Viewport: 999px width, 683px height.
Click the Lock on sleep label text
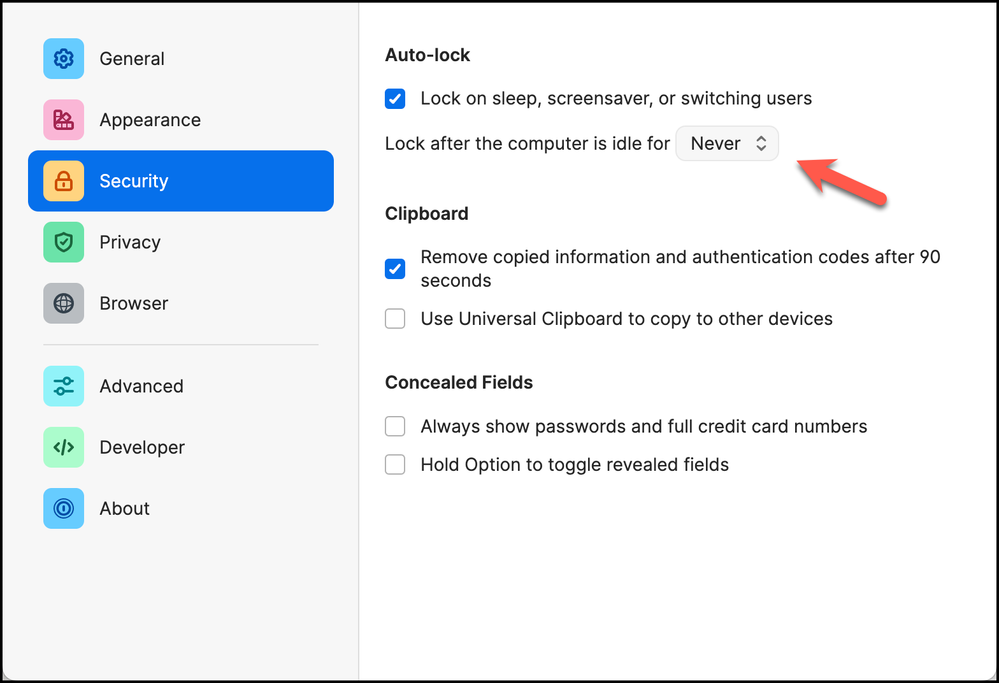[616, 99]
